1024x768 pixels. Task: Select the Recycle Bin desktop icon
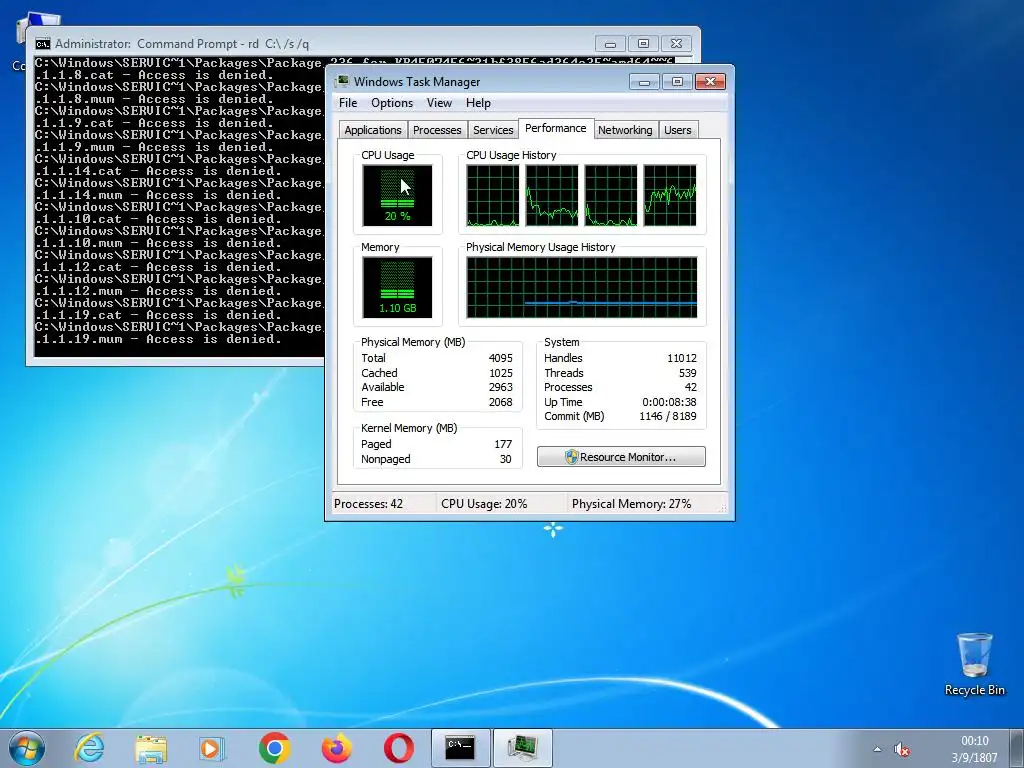974,664
